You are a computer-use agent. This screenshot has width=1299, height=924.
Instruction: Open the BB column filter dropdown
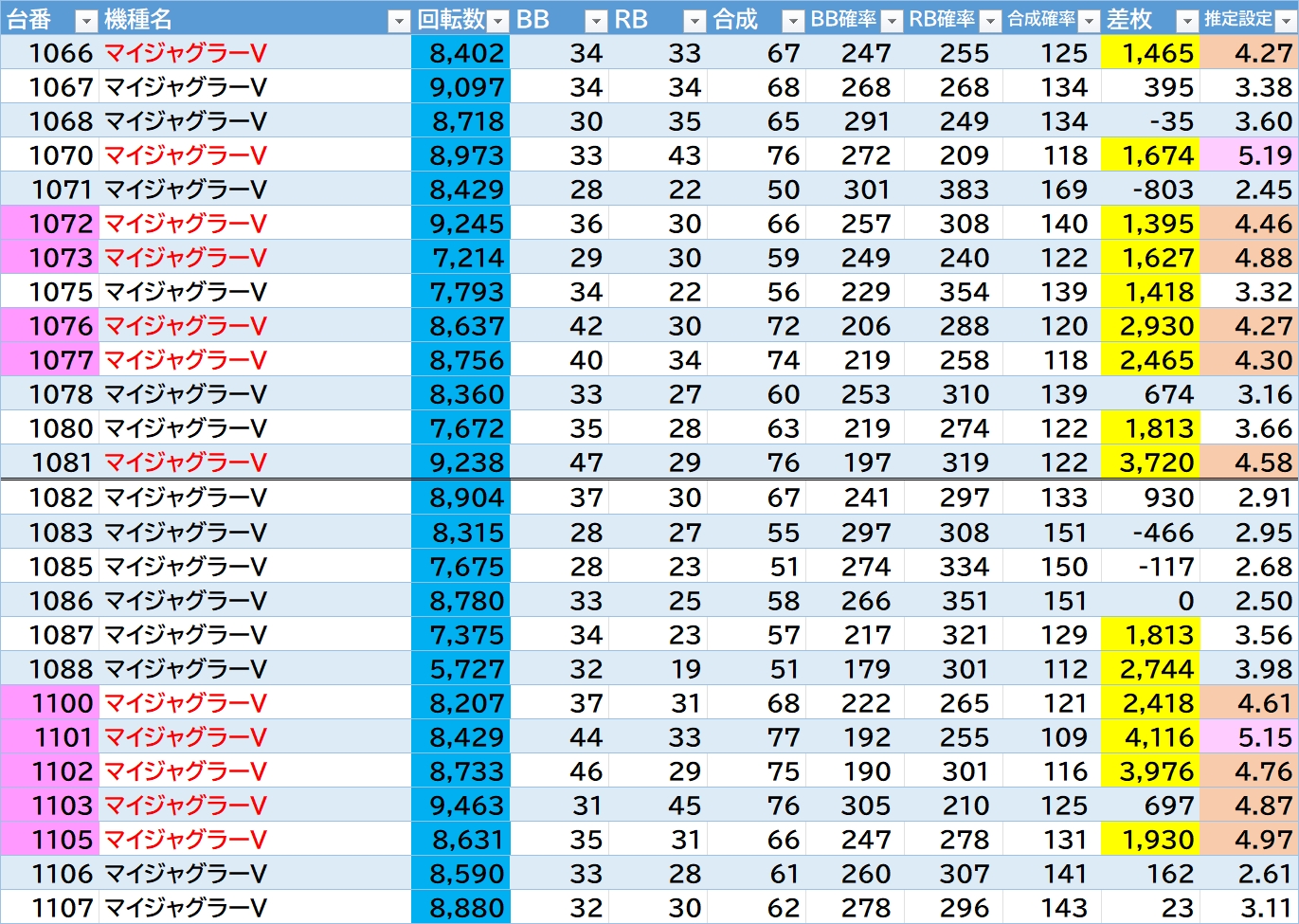tap(596, 20)
